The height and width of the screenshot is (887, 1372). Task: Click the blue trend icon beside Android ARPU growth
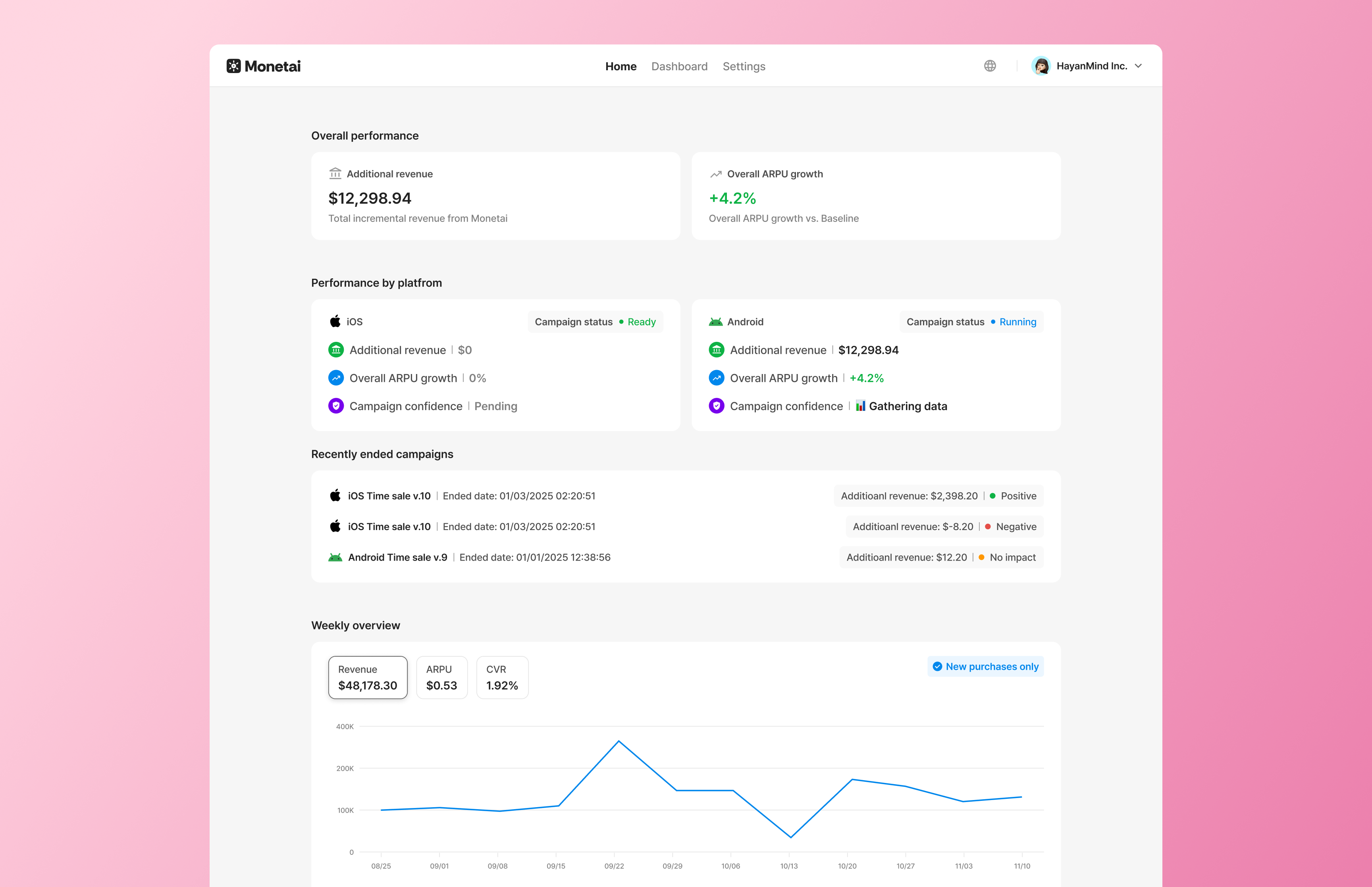click(716, 378)
